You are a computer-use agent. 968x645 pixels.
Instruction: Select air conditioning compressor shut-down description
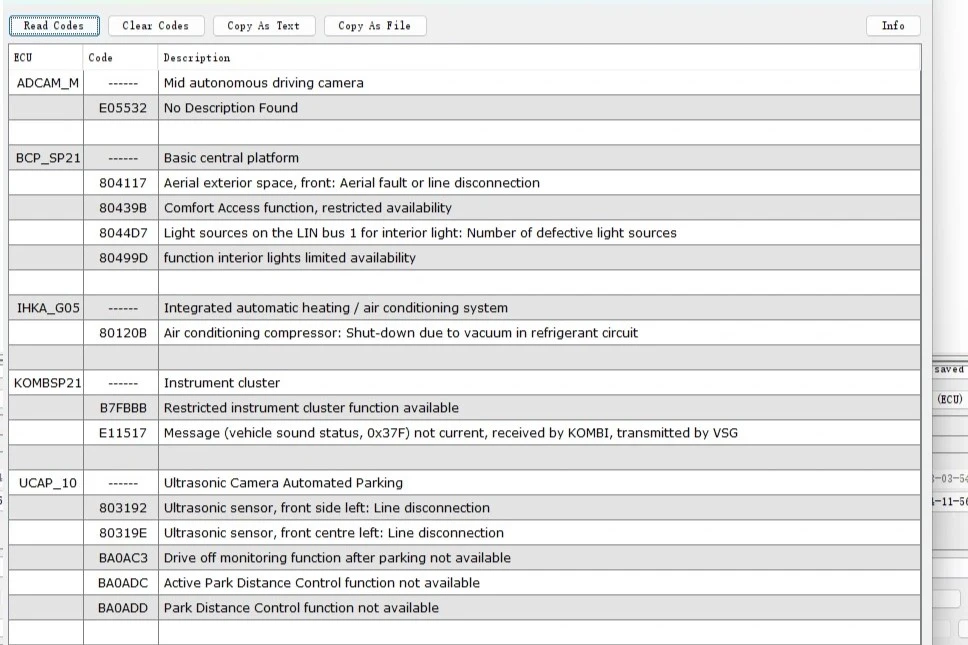400,333
